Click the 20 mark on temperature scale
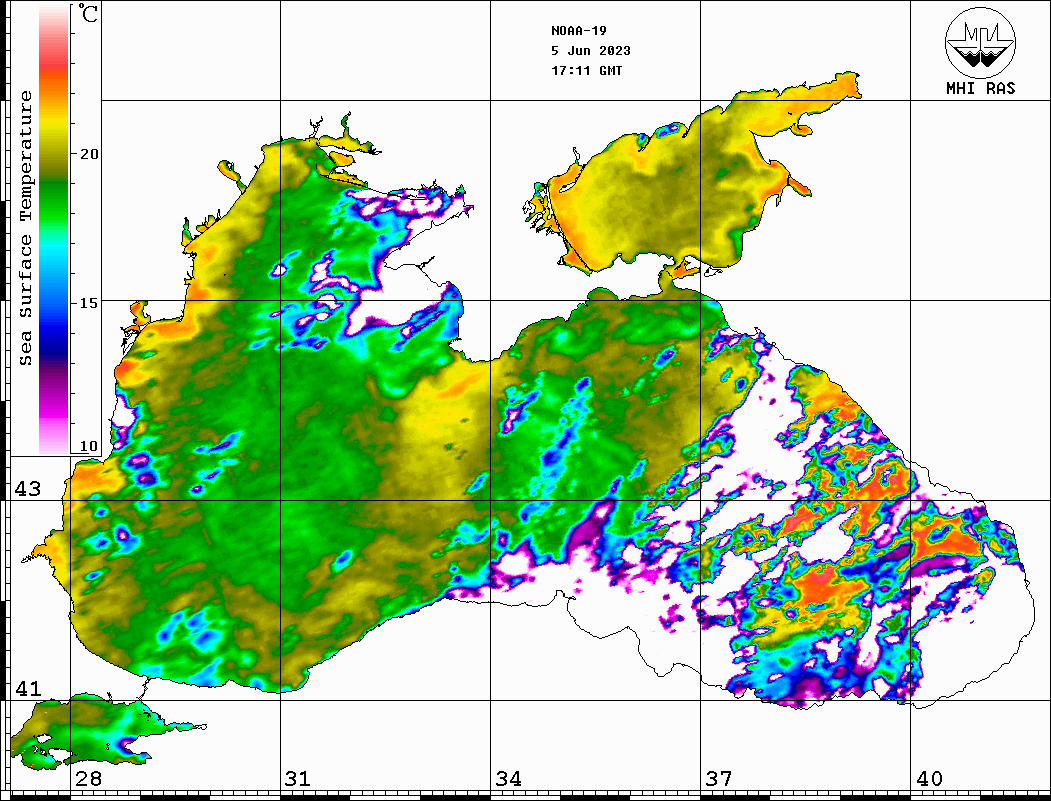Screen dimensions: 1051x801 coord(89,154)
